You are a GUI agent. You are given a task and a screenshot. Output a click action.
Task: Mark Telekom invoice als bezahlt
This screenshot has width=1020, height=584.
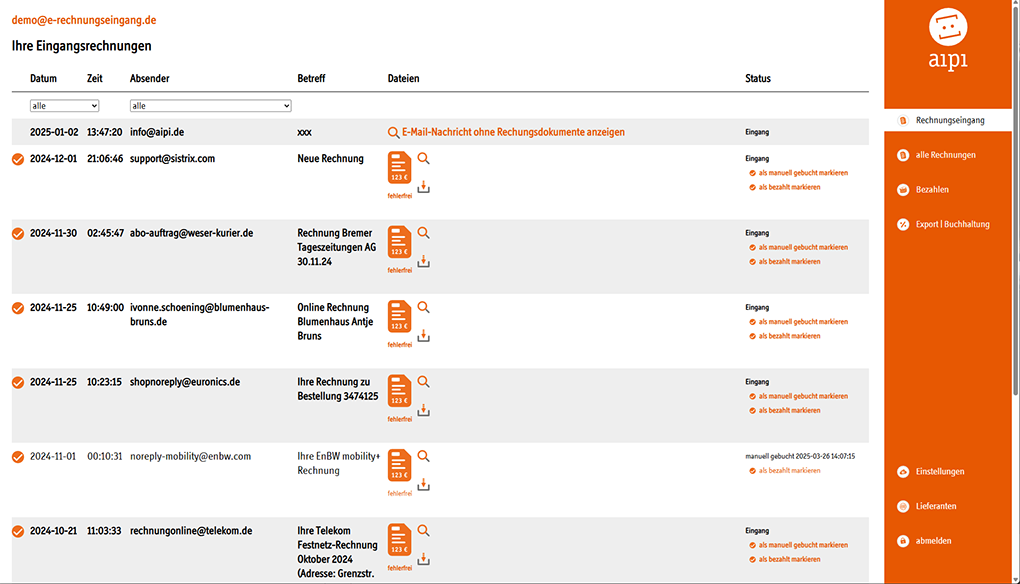pos(789,559)
